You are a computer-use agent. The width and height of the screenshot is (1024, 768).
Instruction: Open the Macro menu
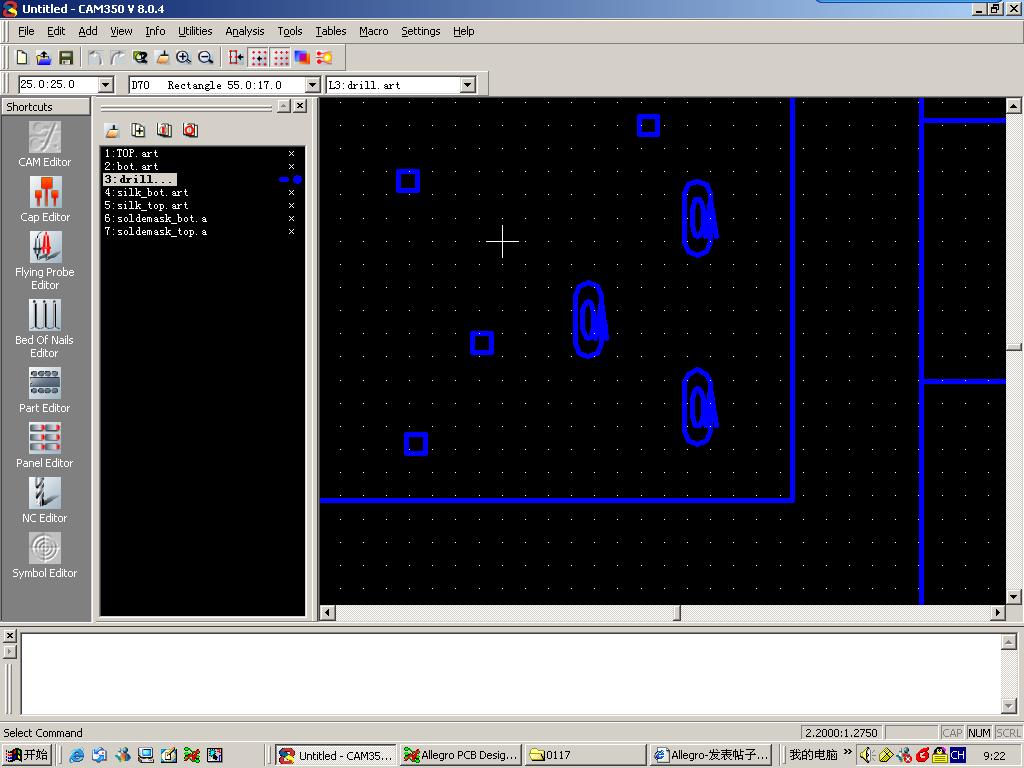coord(373,31)
